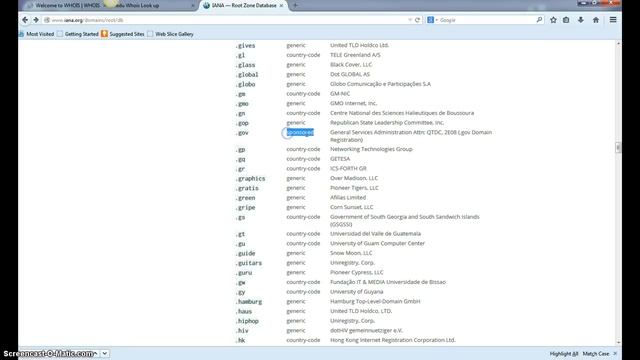The height and width of the screenshot is (360, 640).
Task: Open the .gl domain link
Action: tap(240, 55)
